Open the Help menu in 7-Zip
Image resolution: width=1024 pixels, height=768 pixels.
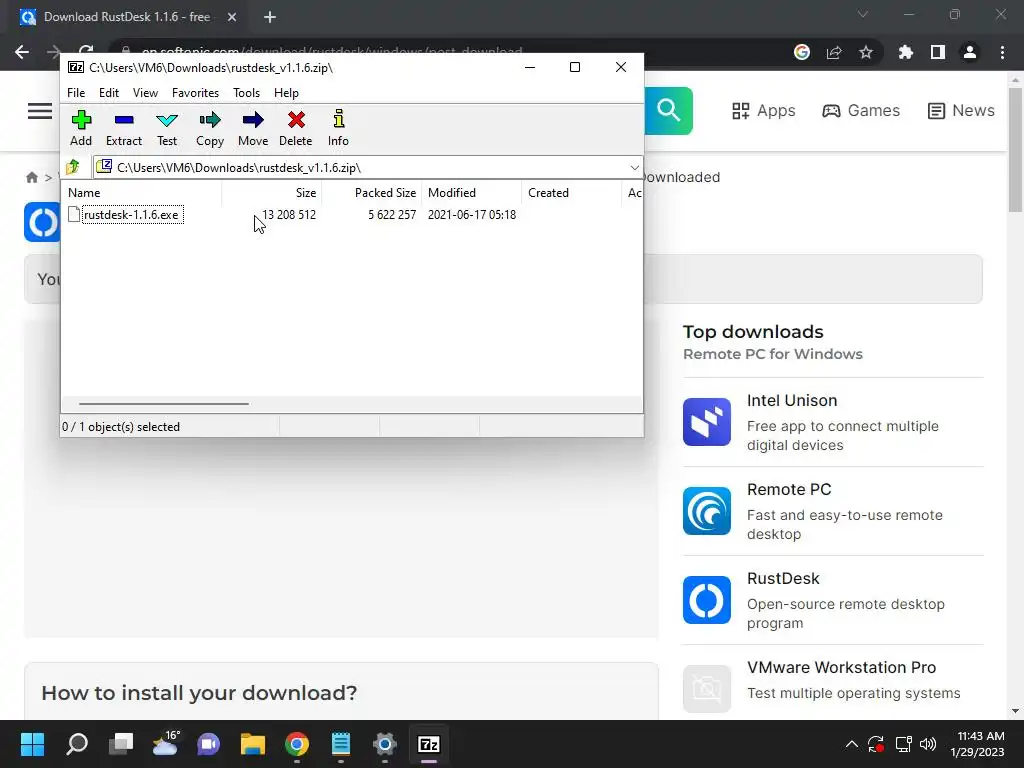[x=286, y=93]
